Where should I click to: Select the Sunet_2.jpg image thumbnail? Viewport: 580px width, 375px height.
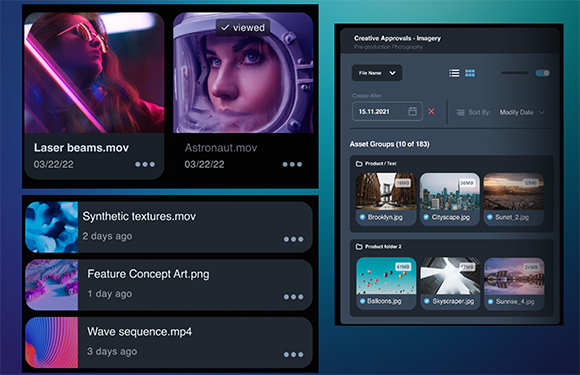(513, 192)
